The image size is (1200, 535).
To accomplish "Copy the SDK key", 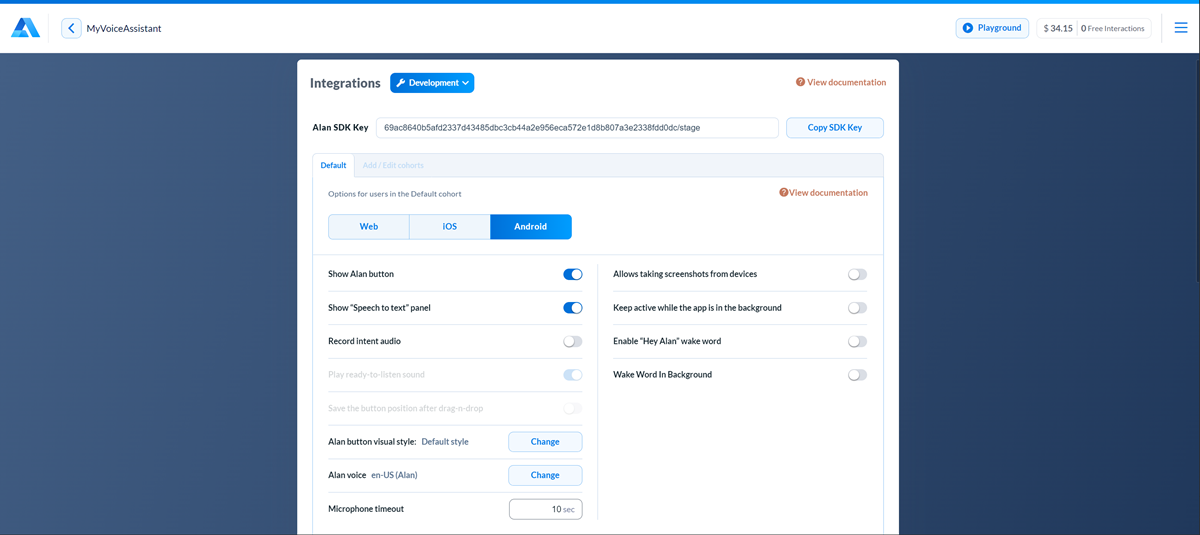I will pos(834,128).
